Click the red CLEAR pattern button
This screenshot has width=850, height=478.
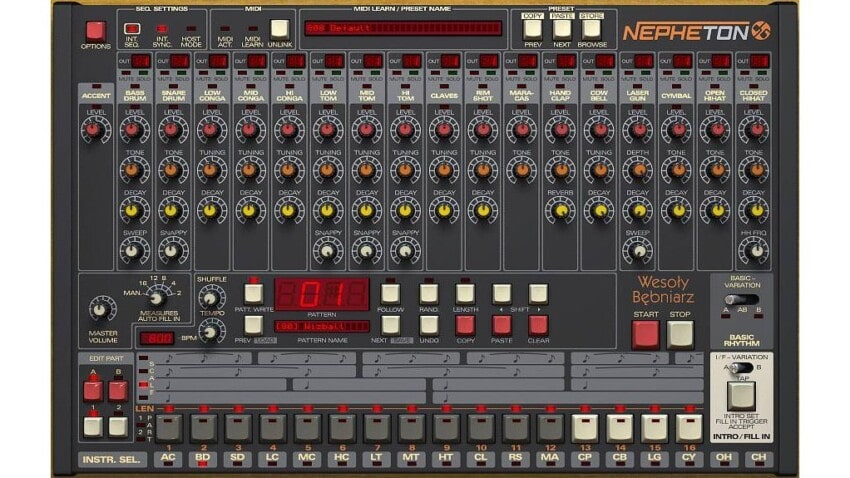[538, 324]
